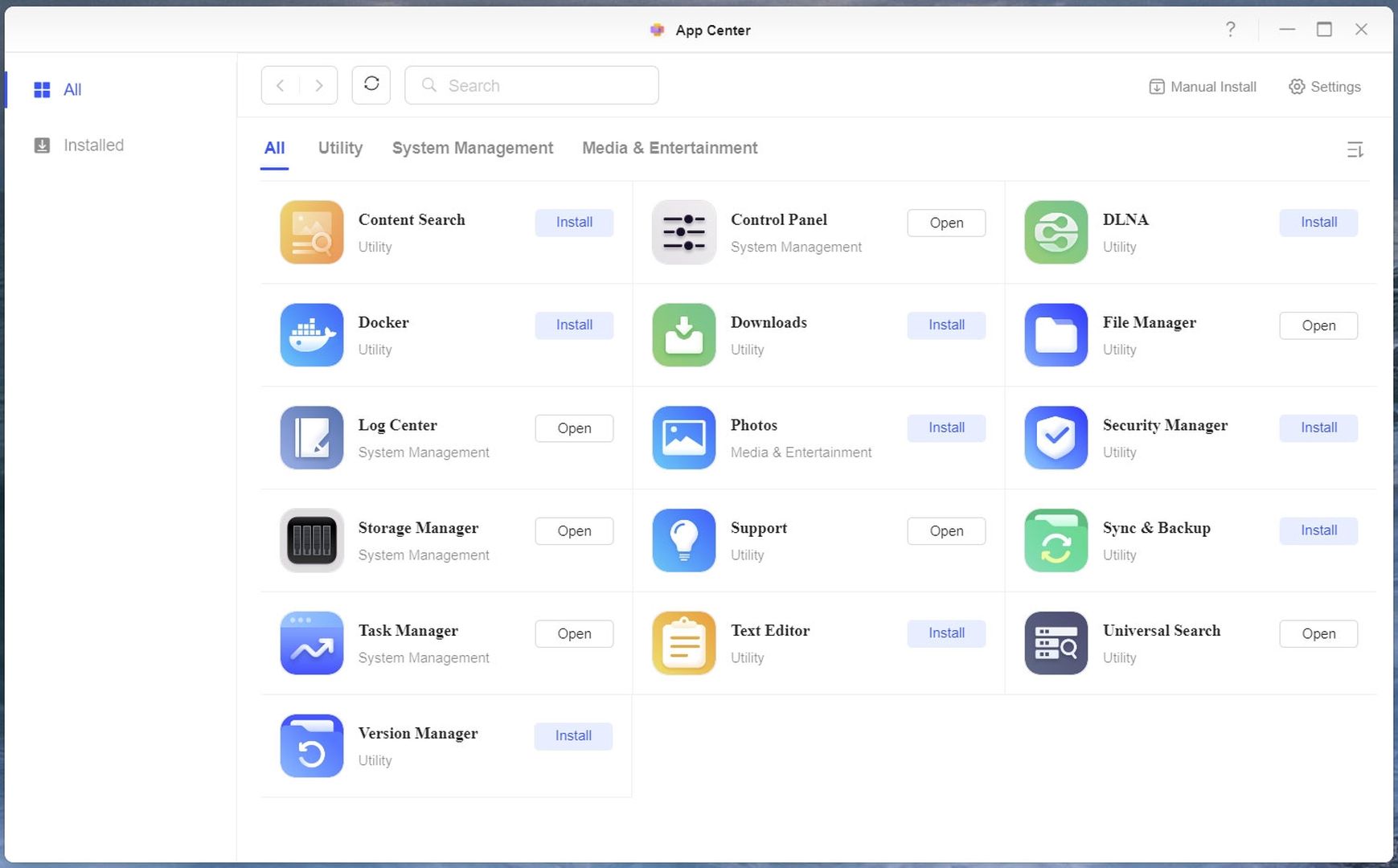Click the Version Manager app icon
Screen dimensions: 1398x868
[312, 746]
